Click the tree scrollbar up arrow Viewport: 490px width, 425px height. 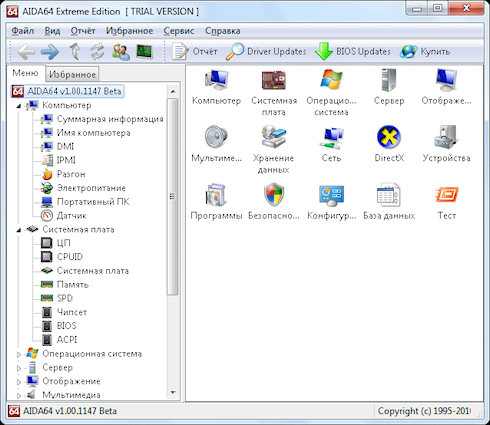click(173, 91)
